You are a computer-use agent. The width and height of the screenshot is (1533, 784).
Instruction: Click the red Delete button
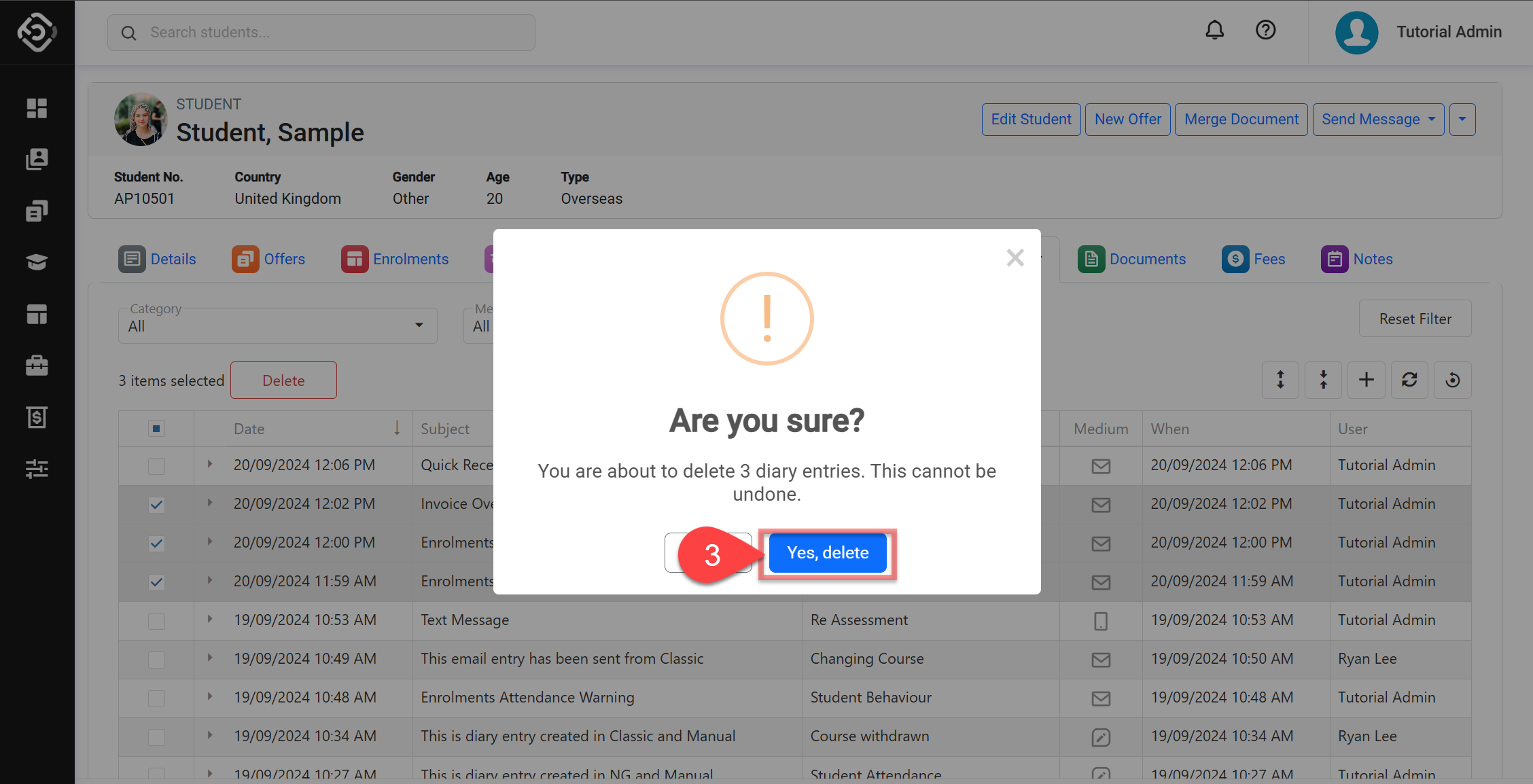click(x=283, y=380)
